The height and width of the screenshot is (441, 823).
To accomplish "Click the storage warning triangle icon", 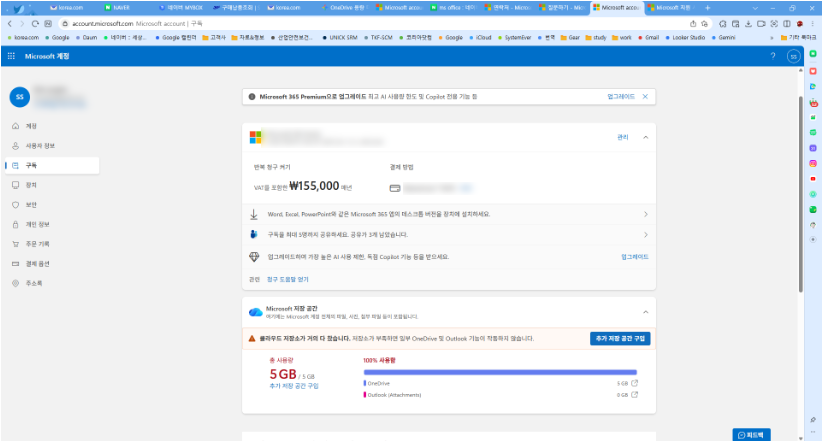I will point(252,339).
